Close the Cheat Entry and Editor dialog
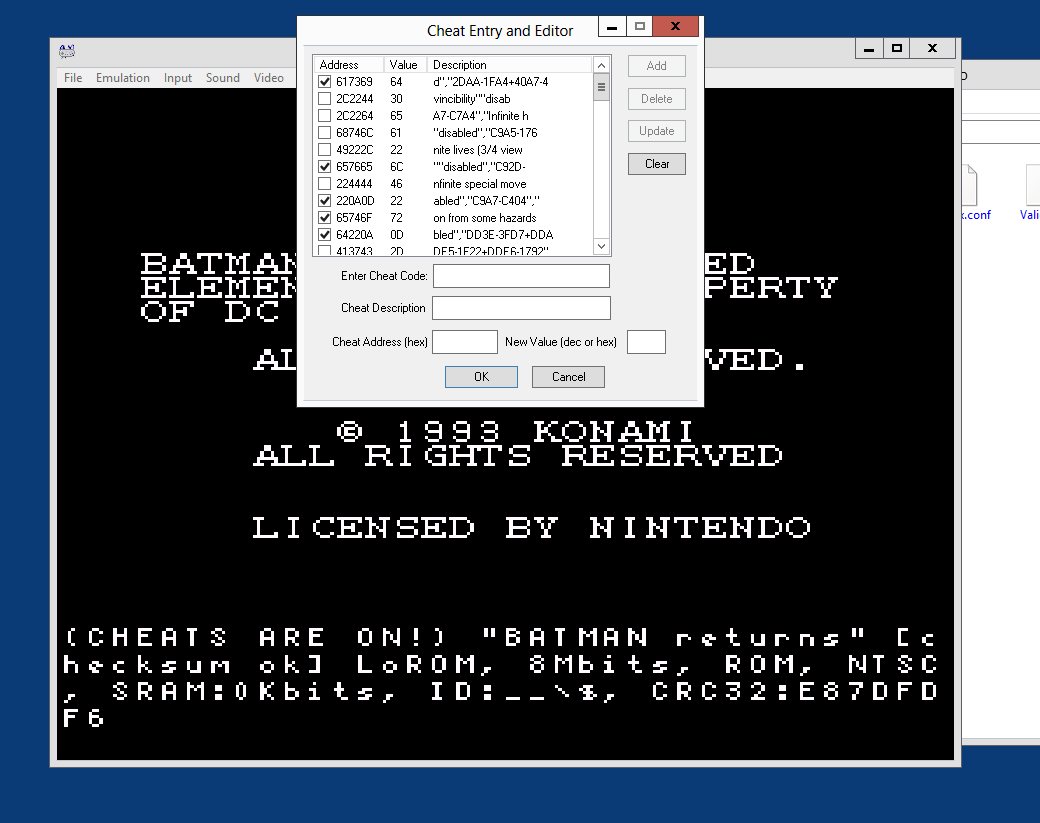The width and height of the screenshot is (1040, 823). (675, 27)
